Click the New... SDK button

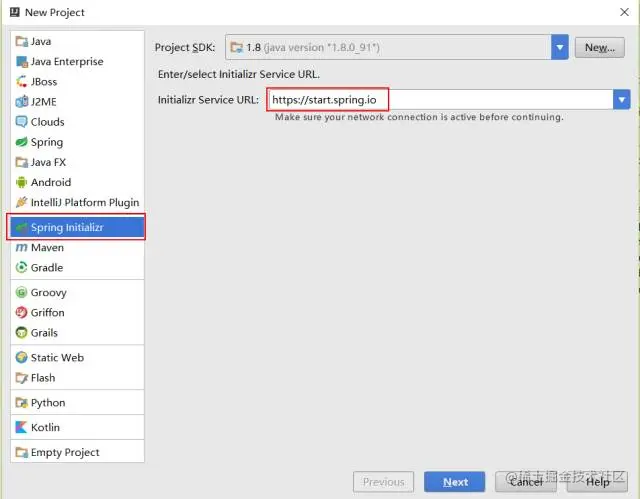600,47
